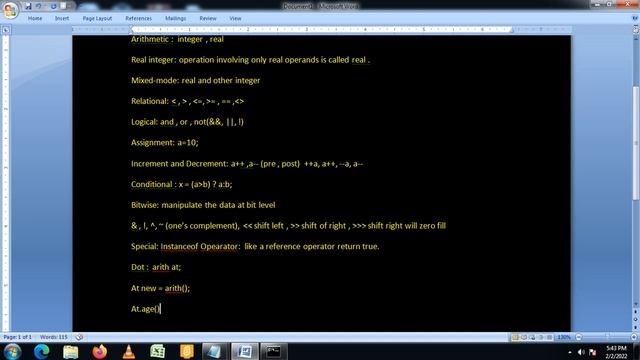640x360 pixels.
Task: Click the Words: 115 count in status bar
Action: pyautogui.click(x=53, y=337)
